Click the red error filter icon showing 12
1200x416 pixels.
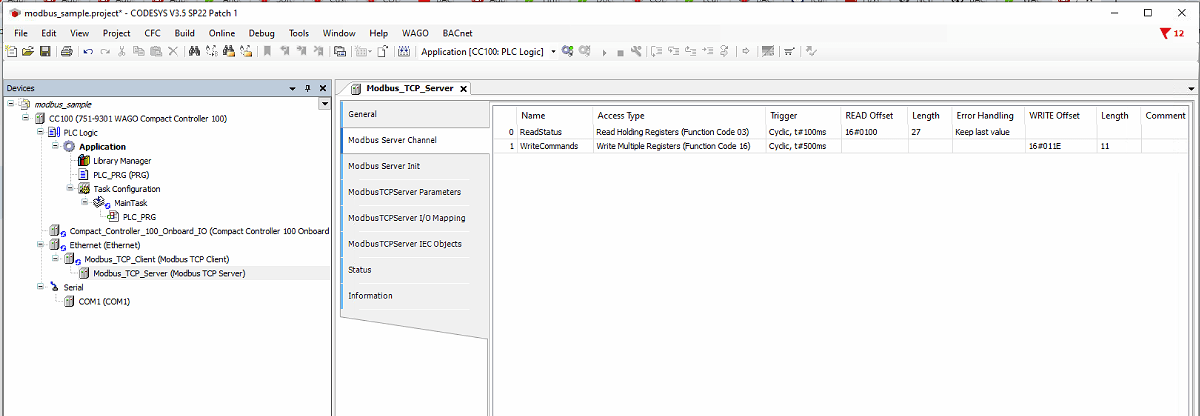(x=1171, y=33)
